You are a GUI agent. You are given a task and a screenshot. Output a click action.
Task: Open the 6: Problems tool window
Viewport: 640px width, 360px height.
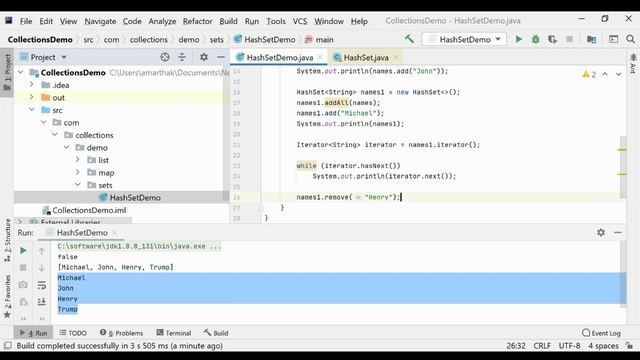point(121,333)
